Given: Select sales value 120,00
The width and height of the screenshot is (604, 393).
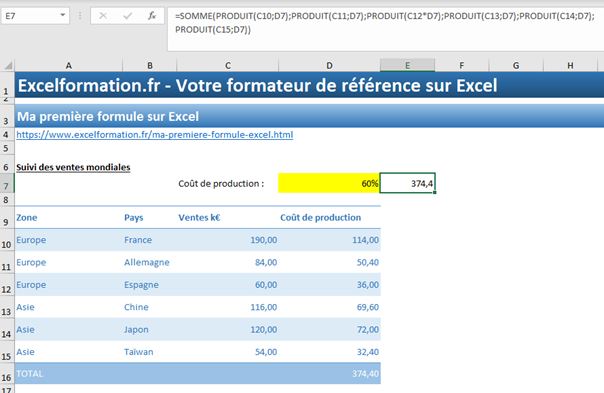Looking at the screenshot, I should point(228,329).
